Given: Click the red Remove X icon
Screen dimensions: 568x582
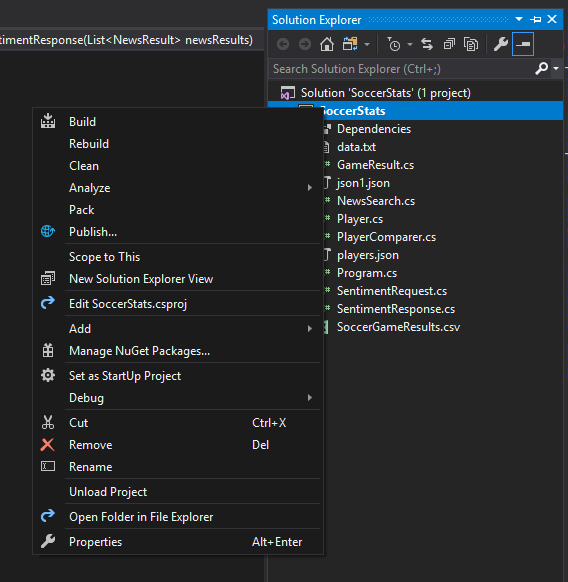Looking at the screenshot, I should pyautogui.click(x=48, y=445).
